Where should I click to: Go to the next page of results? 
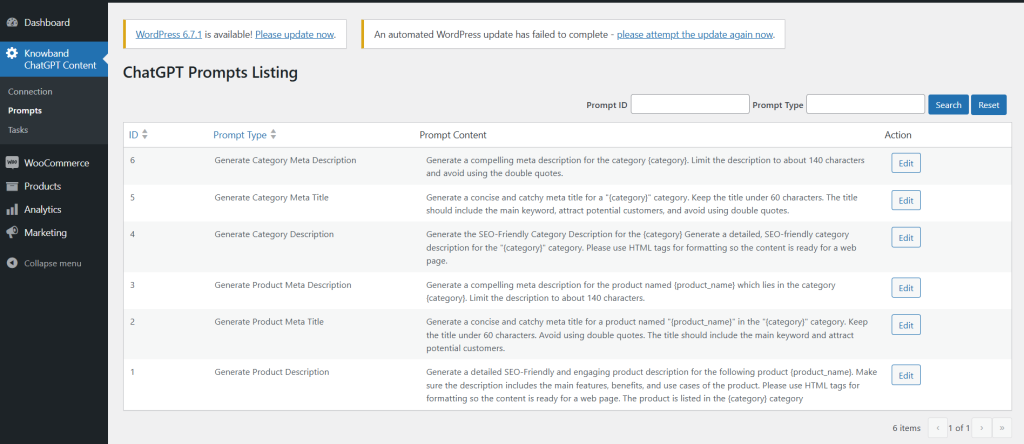pos(982,428)
